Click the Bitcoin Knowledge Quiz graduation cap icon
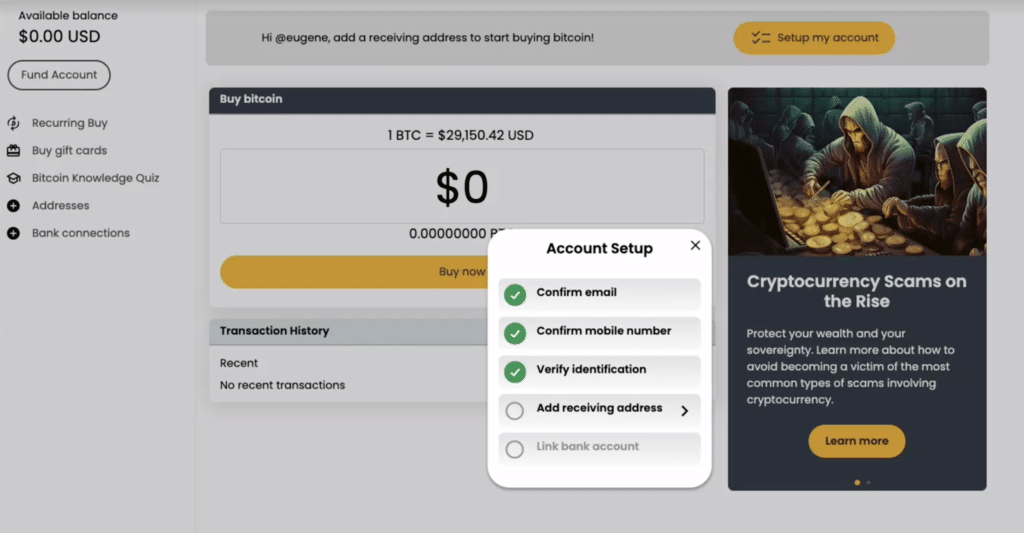 13,178
